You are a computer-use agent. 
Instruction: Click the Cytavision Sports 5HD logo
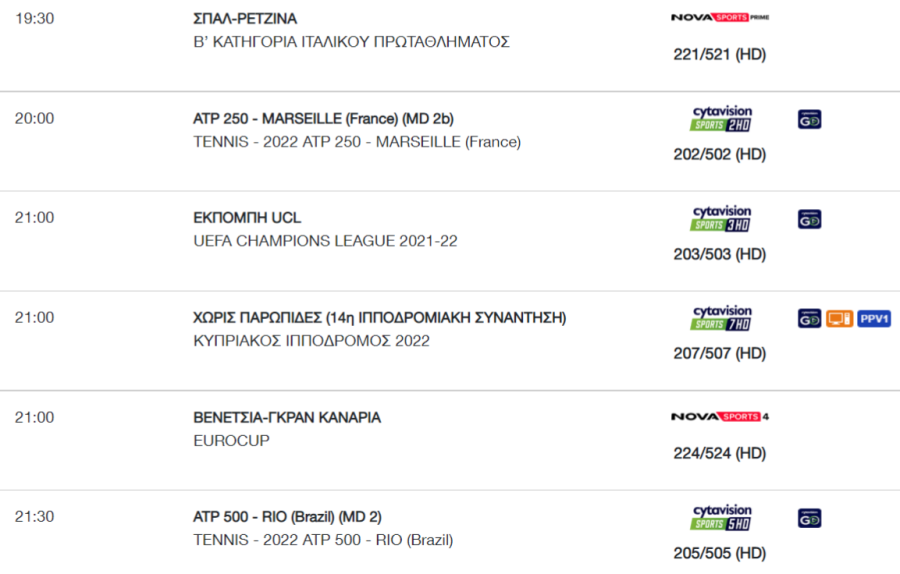721,517
